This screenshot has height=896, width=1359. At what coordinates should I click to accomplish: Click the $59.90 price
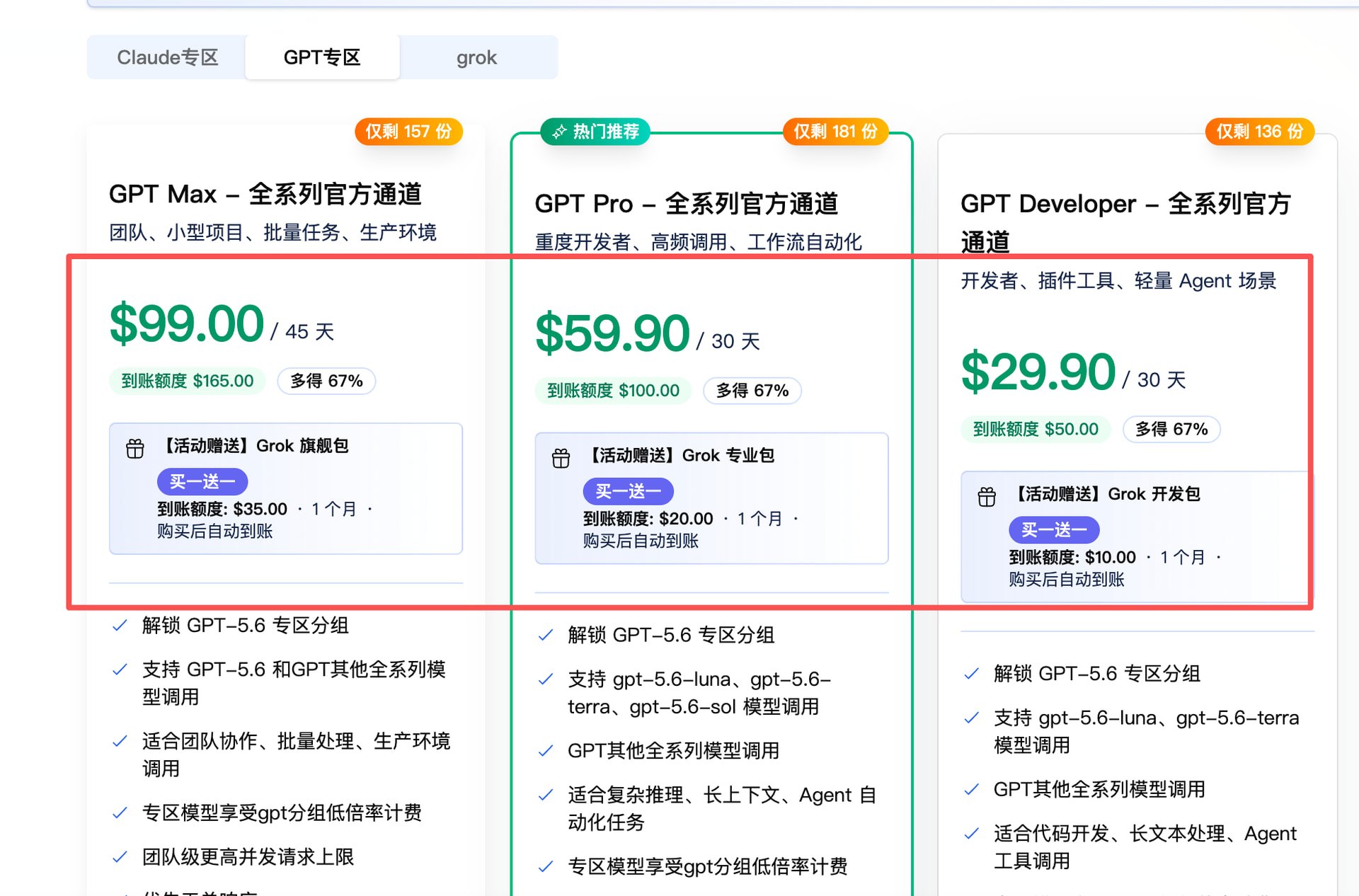click(x=612, y=333)
